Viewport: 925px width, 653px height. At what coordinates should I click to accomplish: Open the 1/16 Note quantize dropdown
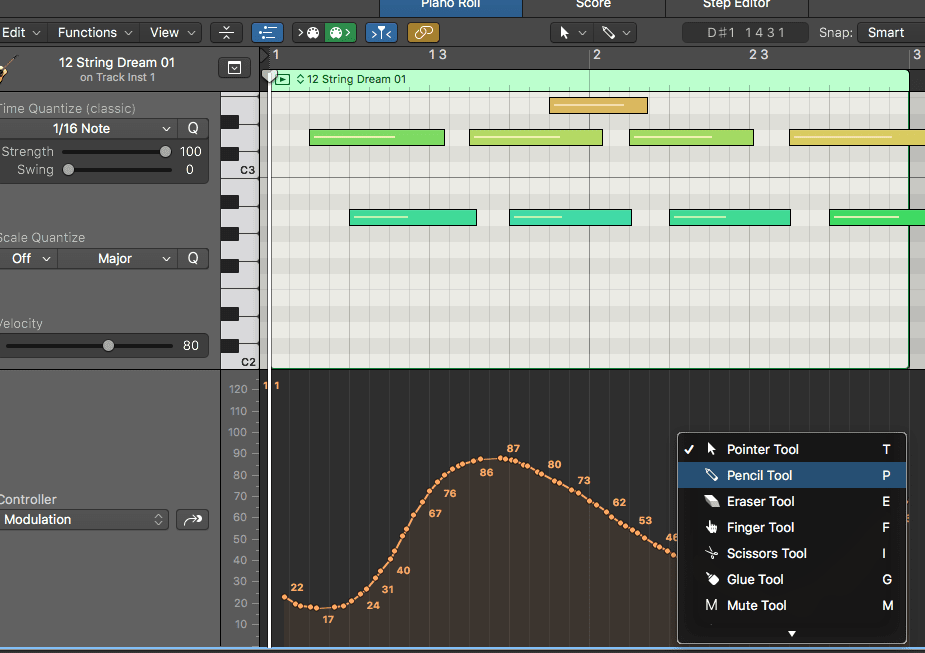click(x=88, y=129)
